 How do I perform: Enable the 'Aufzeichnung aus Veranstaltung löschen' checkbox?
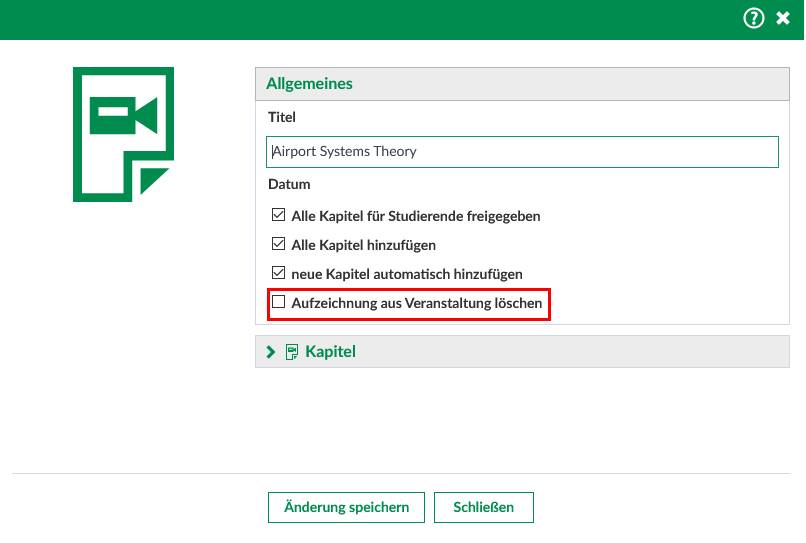pyautogui.click(x=279, y=302)
